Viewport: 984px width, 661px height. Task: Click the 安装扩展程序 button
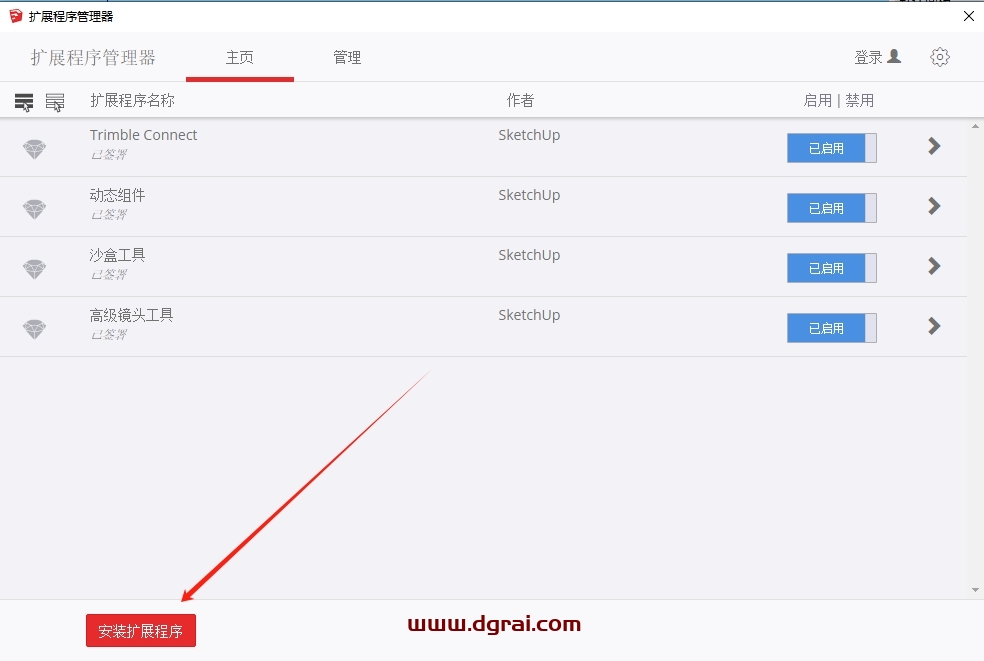coord(141,631)
